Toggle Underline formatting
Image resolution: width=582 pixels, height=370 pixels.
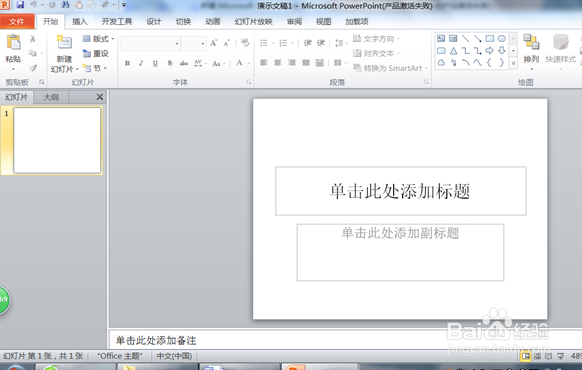tap(155, 63)
